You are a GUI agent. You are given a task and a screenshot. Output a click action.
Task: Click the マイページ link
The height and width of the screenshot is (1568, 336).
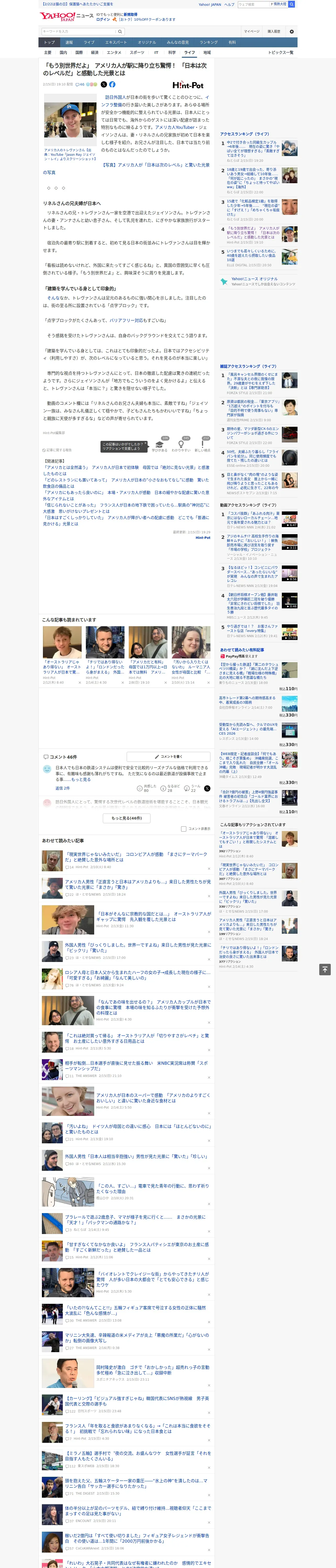point(251,32)
